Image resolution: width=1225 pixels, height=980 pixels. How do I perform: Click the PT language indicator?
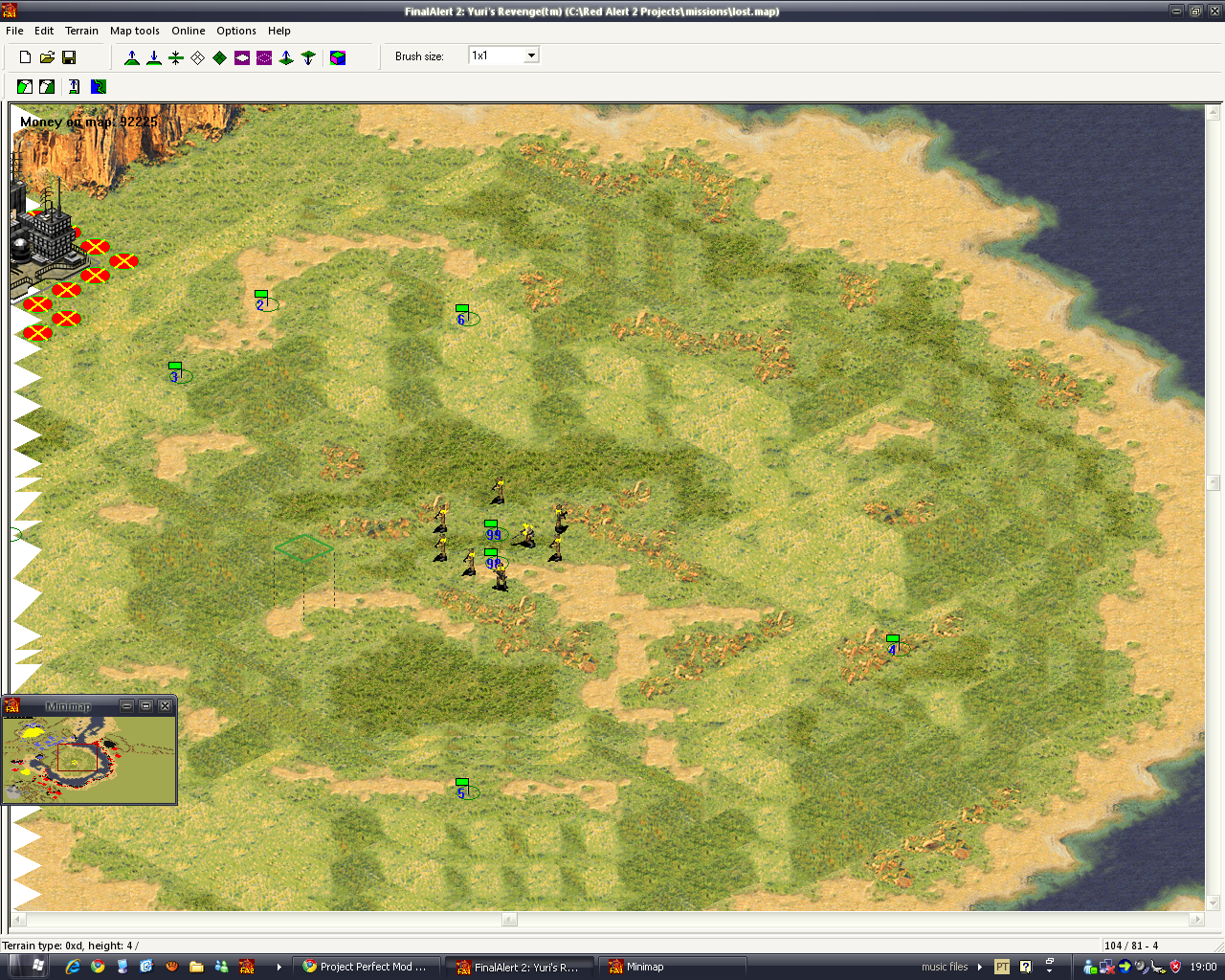pos(1002,967)
